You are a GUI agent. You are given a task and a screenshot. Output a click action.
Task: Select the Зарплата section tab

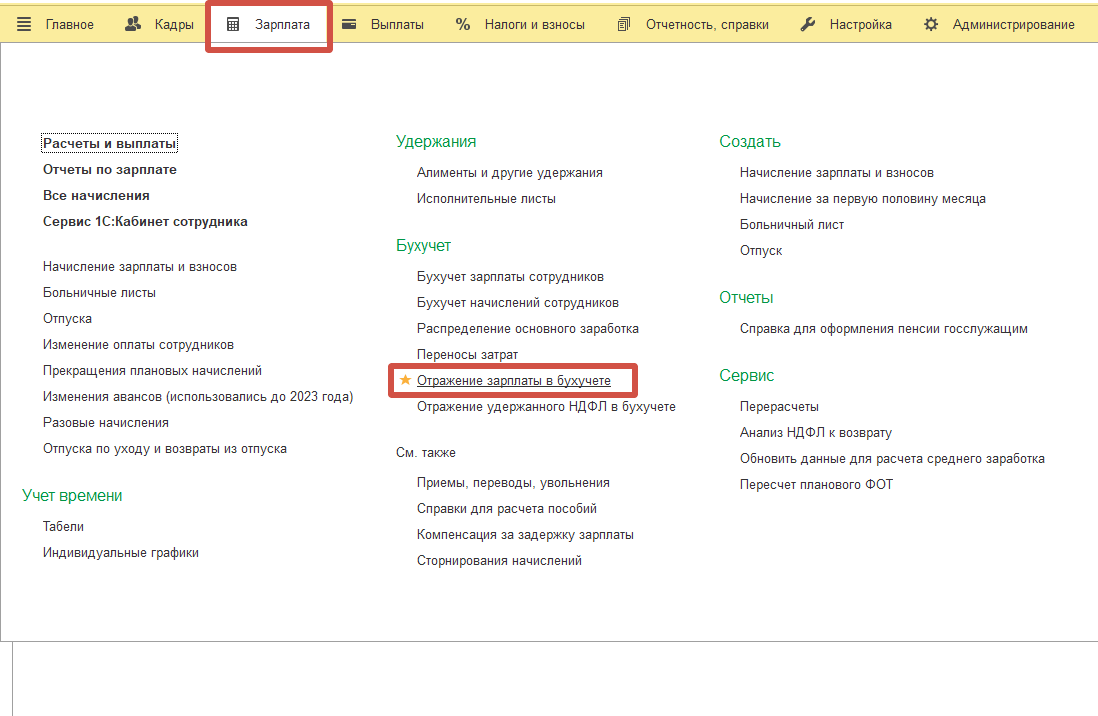pos(282,25)
